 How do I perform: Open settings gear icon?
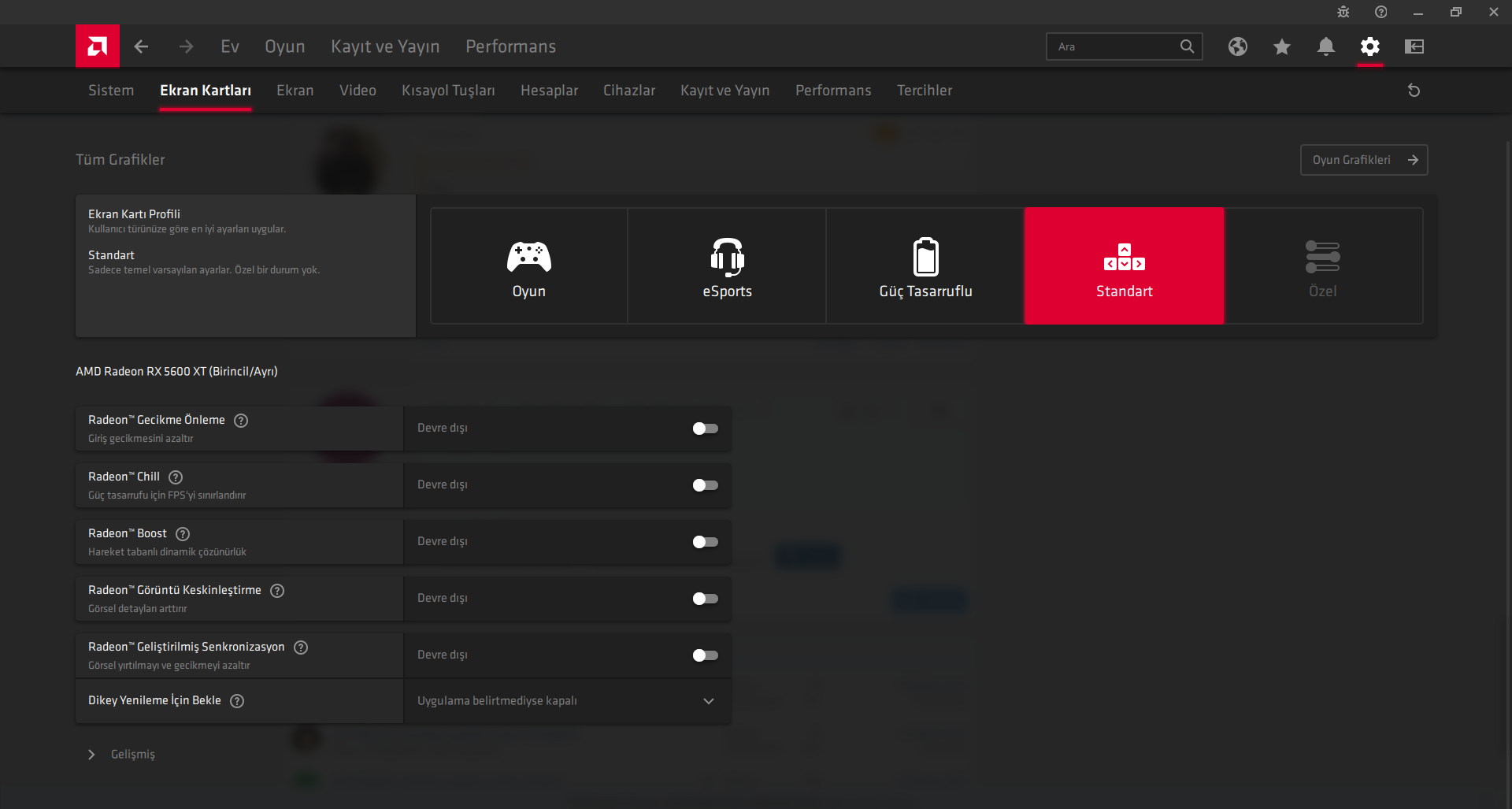coord(1370,46)
